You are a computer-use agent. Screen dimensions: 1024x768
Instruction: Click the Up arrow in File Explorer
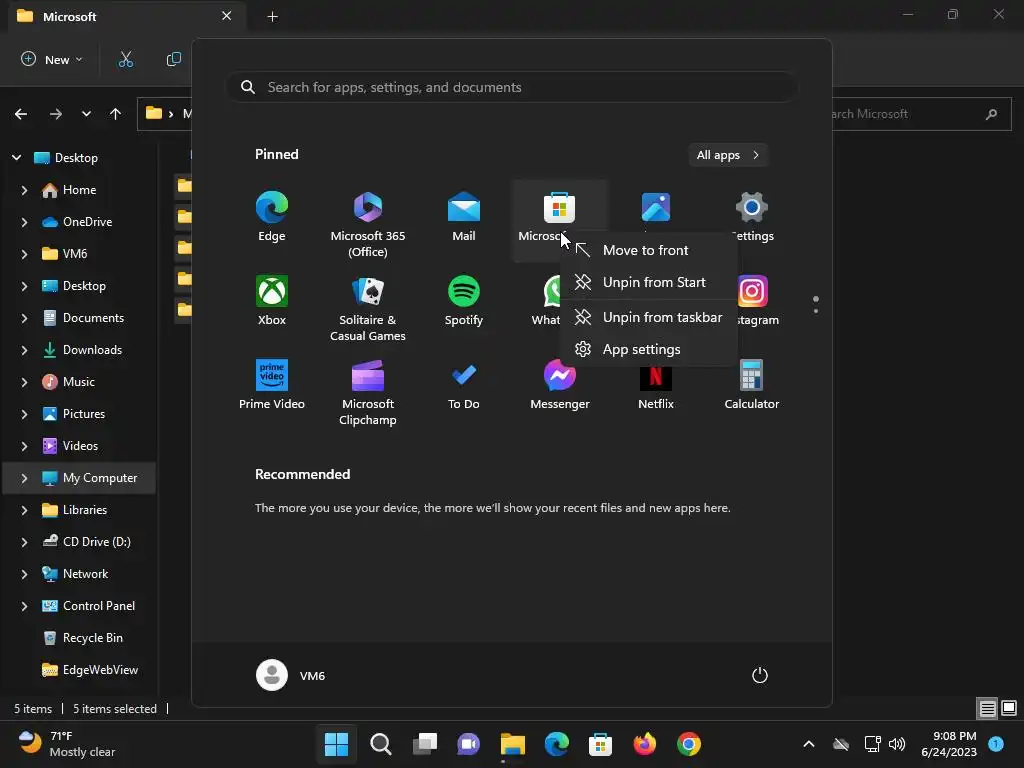(116, 114)
